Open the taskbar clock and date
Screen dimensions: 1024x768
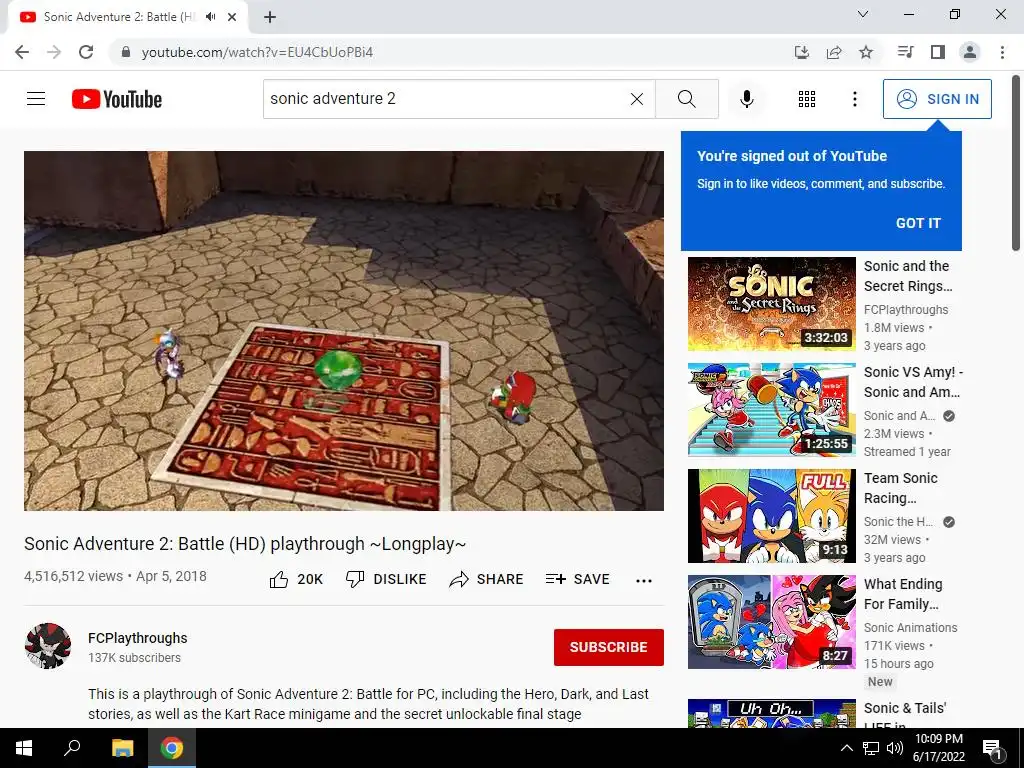click(938, 748)
